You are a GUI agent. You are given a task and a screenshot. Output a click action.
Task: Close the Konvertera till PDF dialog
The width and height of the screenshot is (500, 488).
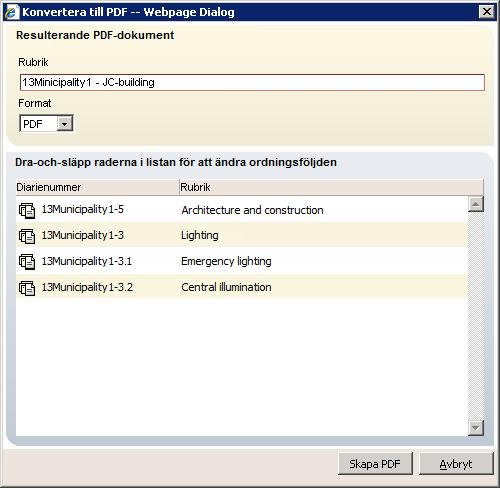coord(487,12)
